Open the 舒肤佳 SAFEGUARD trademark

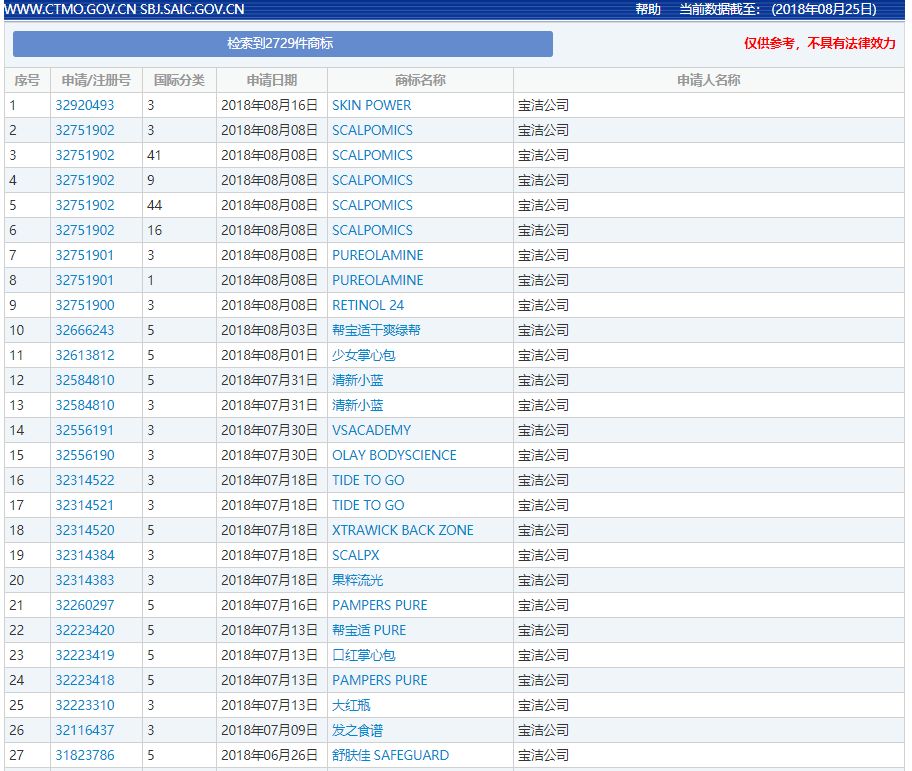[390, 755]
